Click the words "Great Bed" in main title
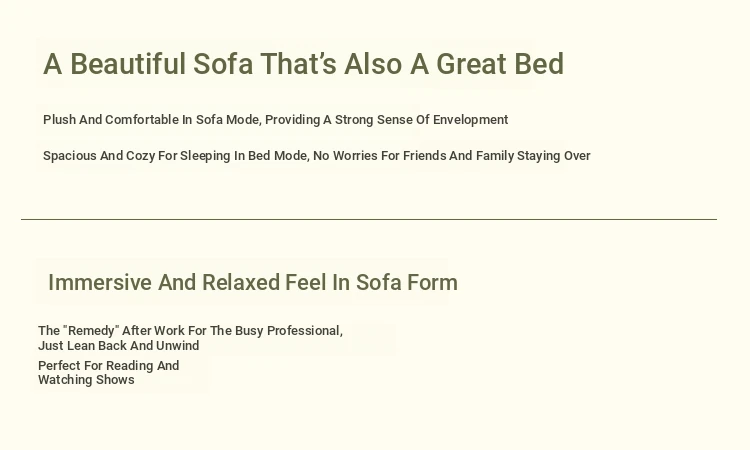The image size is (750, 450). [x=500, y=64]
